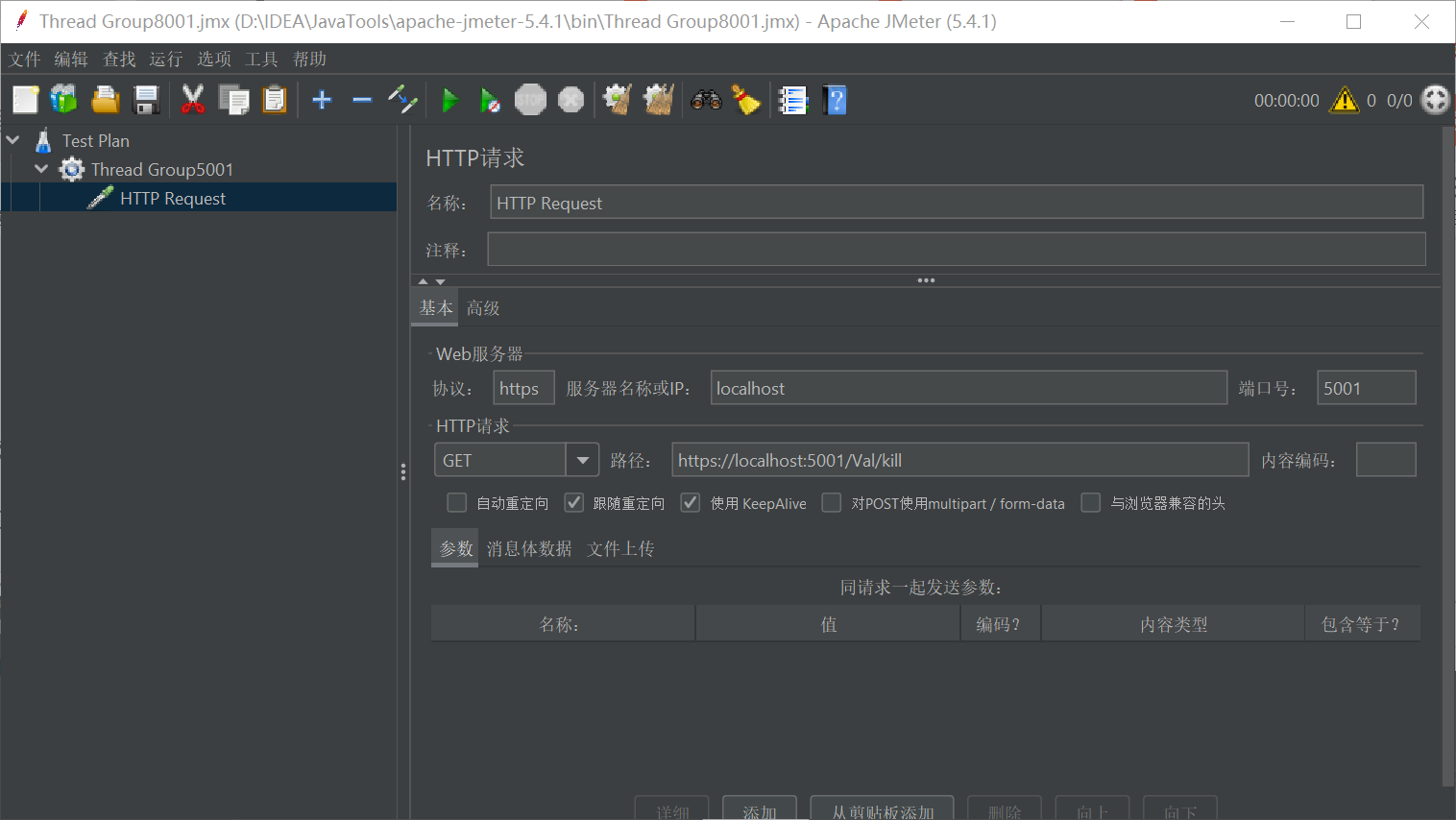Switch to the 高级 tab
This screenshot has height=820, width=1456.
click(x=483, y=308)
